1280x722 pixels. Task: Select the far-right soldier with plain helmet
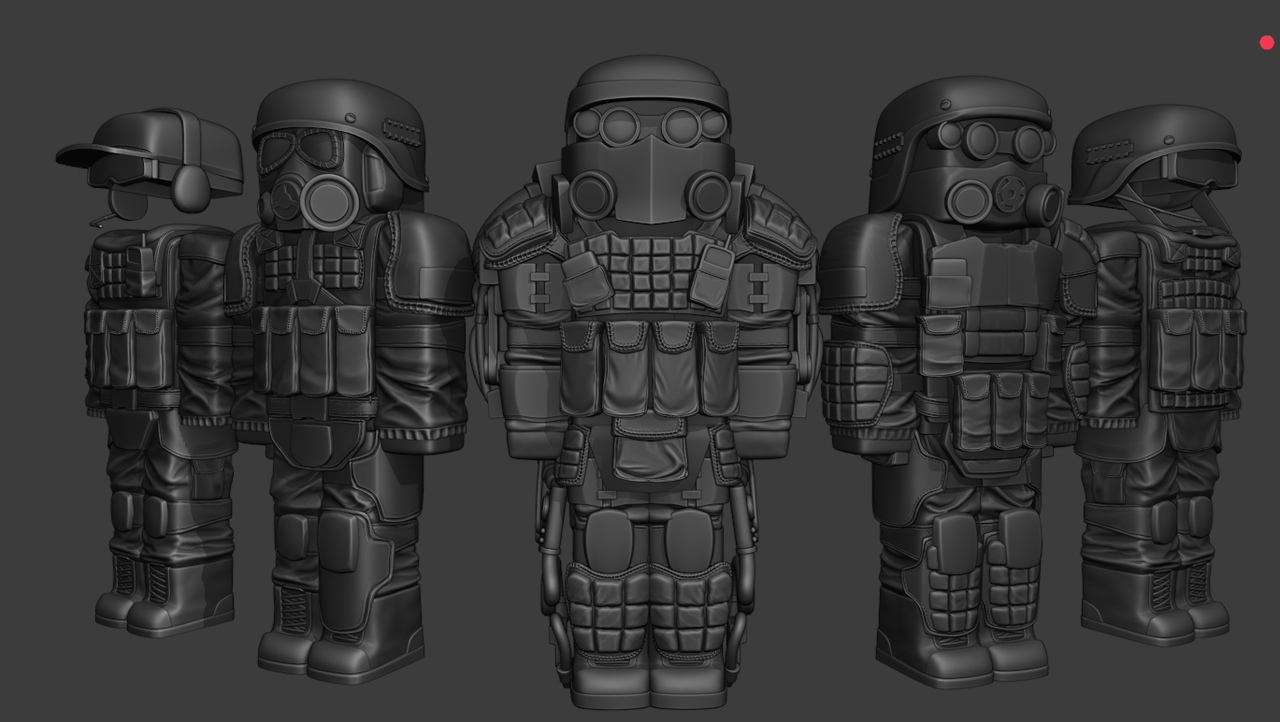(x=1160, y=375)
